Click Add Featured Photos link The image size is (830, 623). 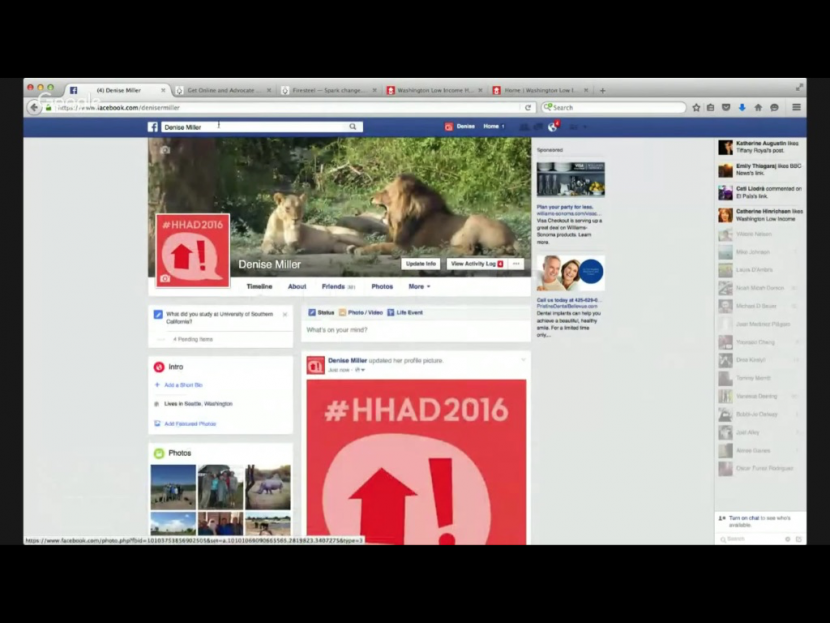[x=190, y=424]
